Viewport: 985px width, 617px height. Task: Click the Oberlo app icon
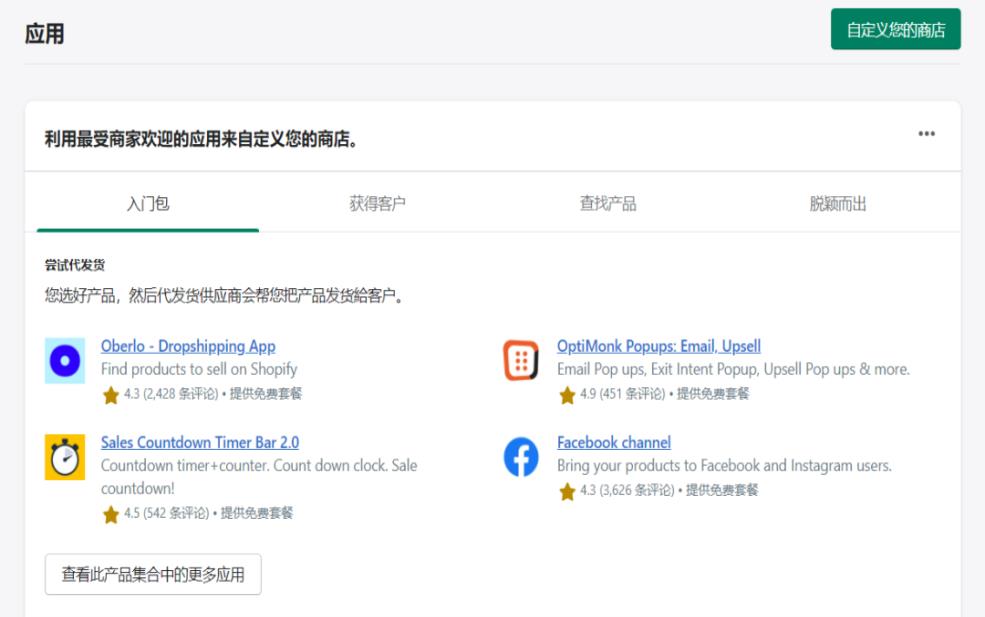[65, 361]
